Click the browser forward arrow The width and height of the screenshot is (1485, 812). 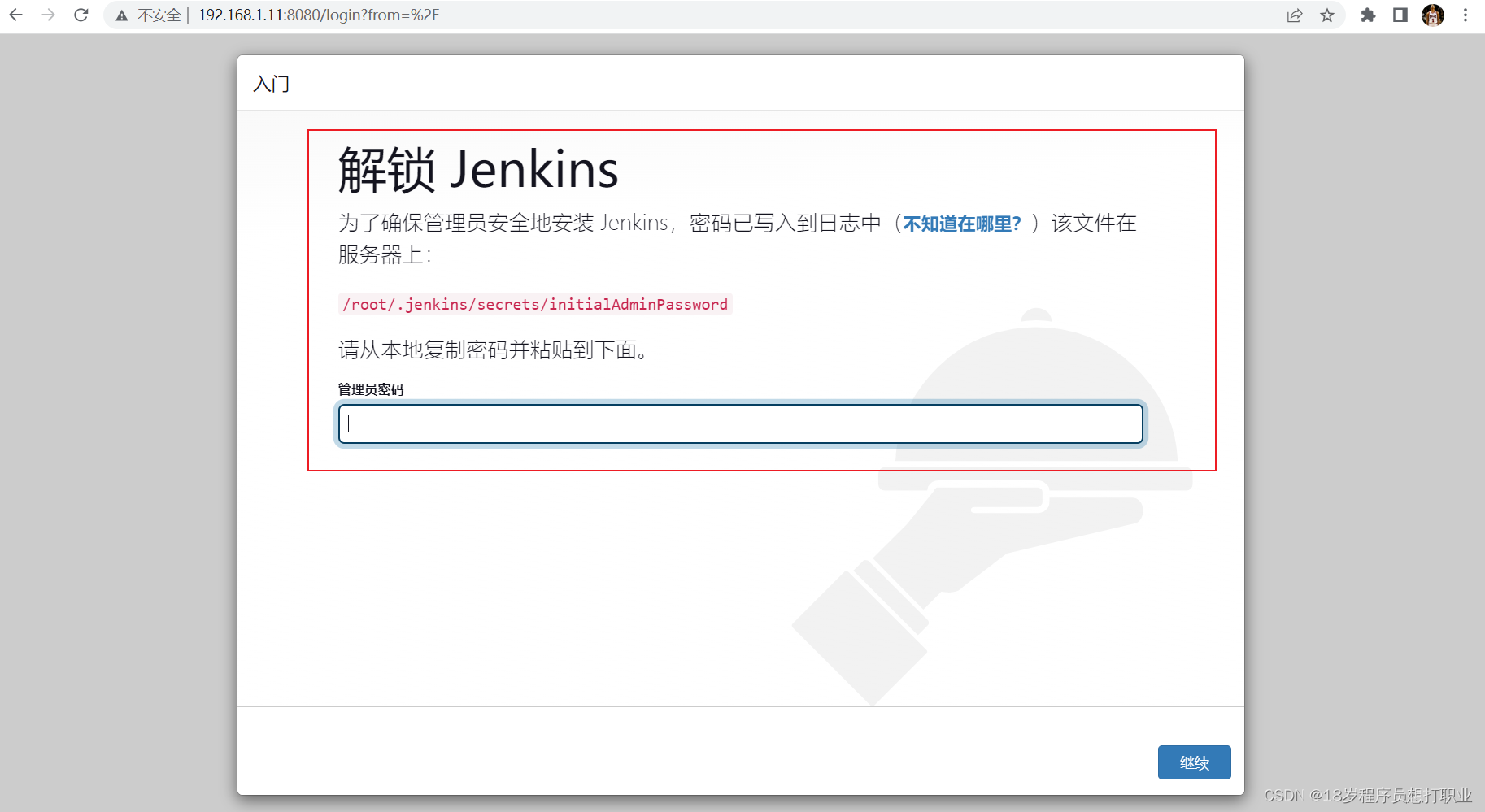tap(48, 15)
